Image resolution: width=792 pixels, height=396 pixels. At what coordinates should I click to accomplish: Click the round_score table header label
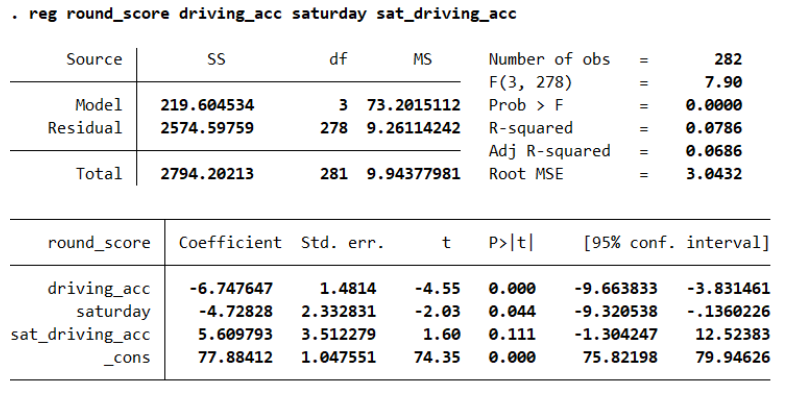[99, 242]
